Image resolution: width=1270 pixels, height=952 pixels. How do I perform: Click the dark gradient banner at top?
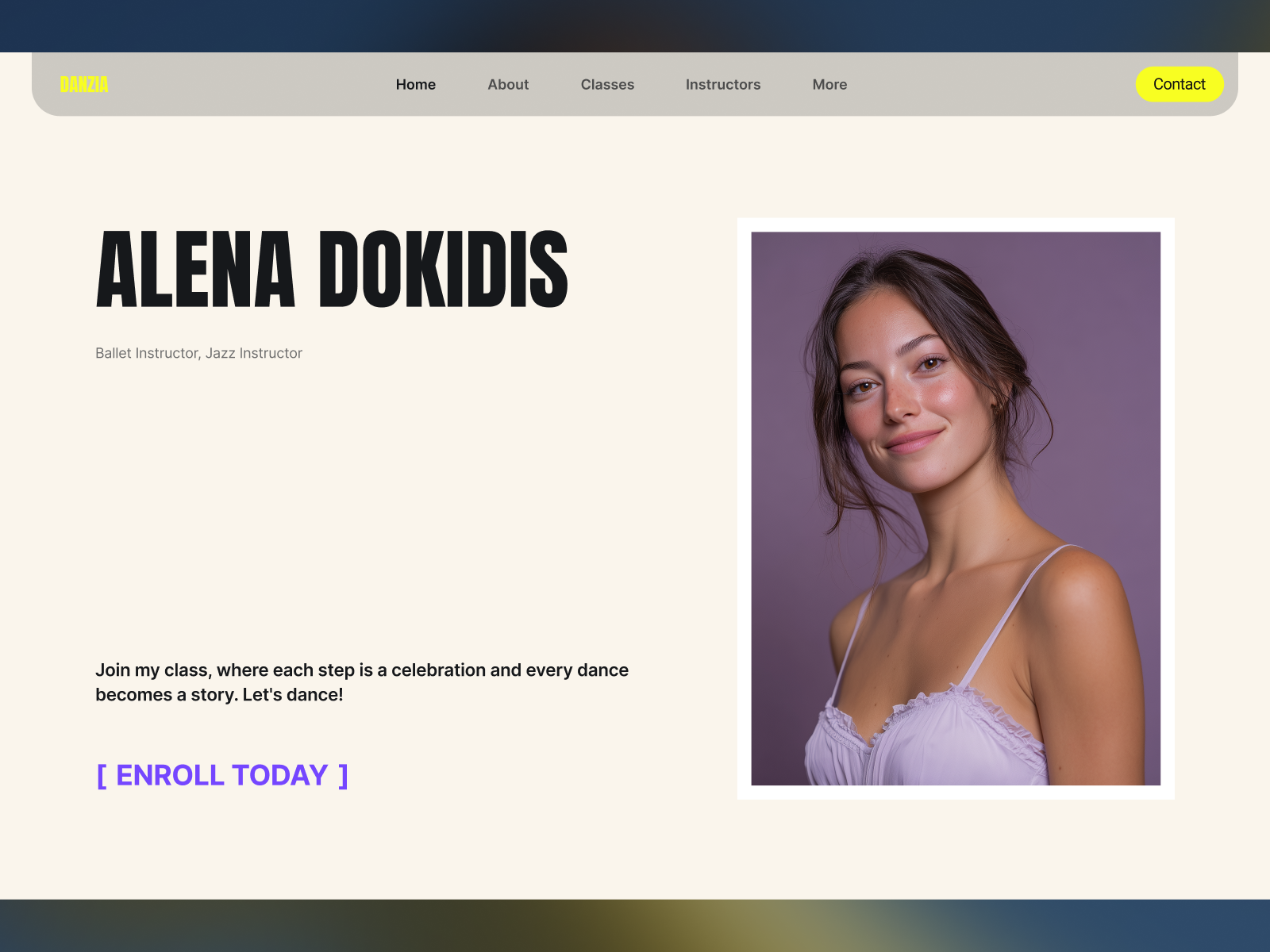point(635,26)
